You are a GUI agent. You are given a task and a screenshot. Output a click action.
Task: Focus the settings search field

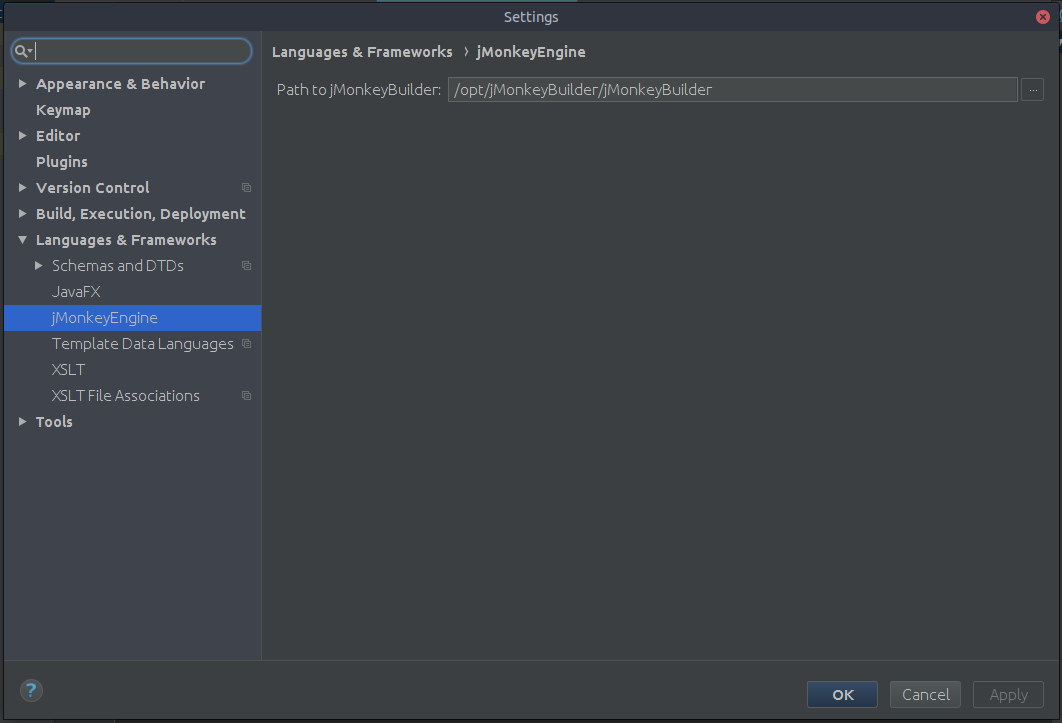pyautogui.click(x=131, y=51)
